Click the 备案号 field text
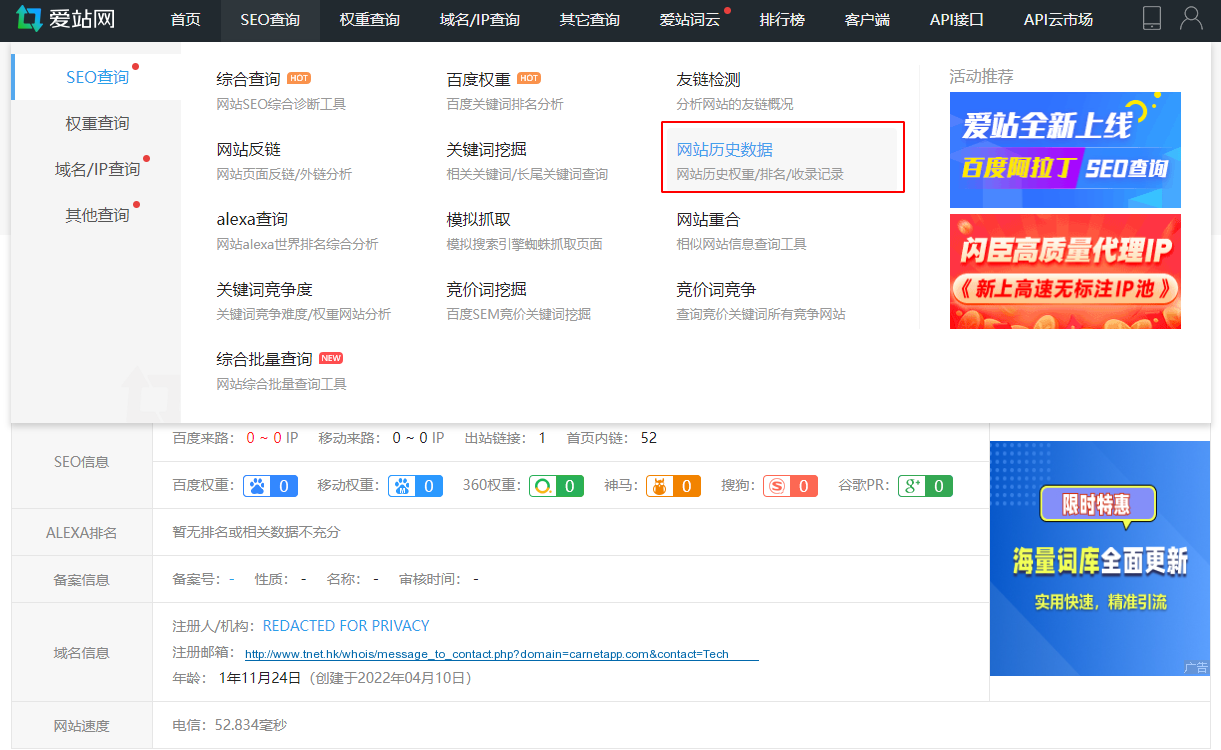The height and width of the screenshot is (750, 1221). (203, 579)
